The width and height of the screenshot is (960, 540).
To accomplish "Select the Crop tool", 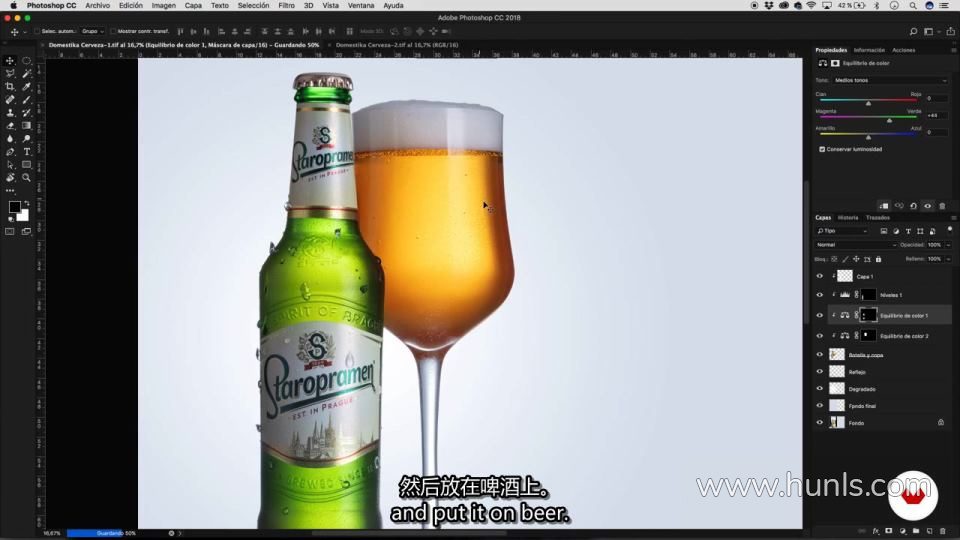I will tap(10, 86).
